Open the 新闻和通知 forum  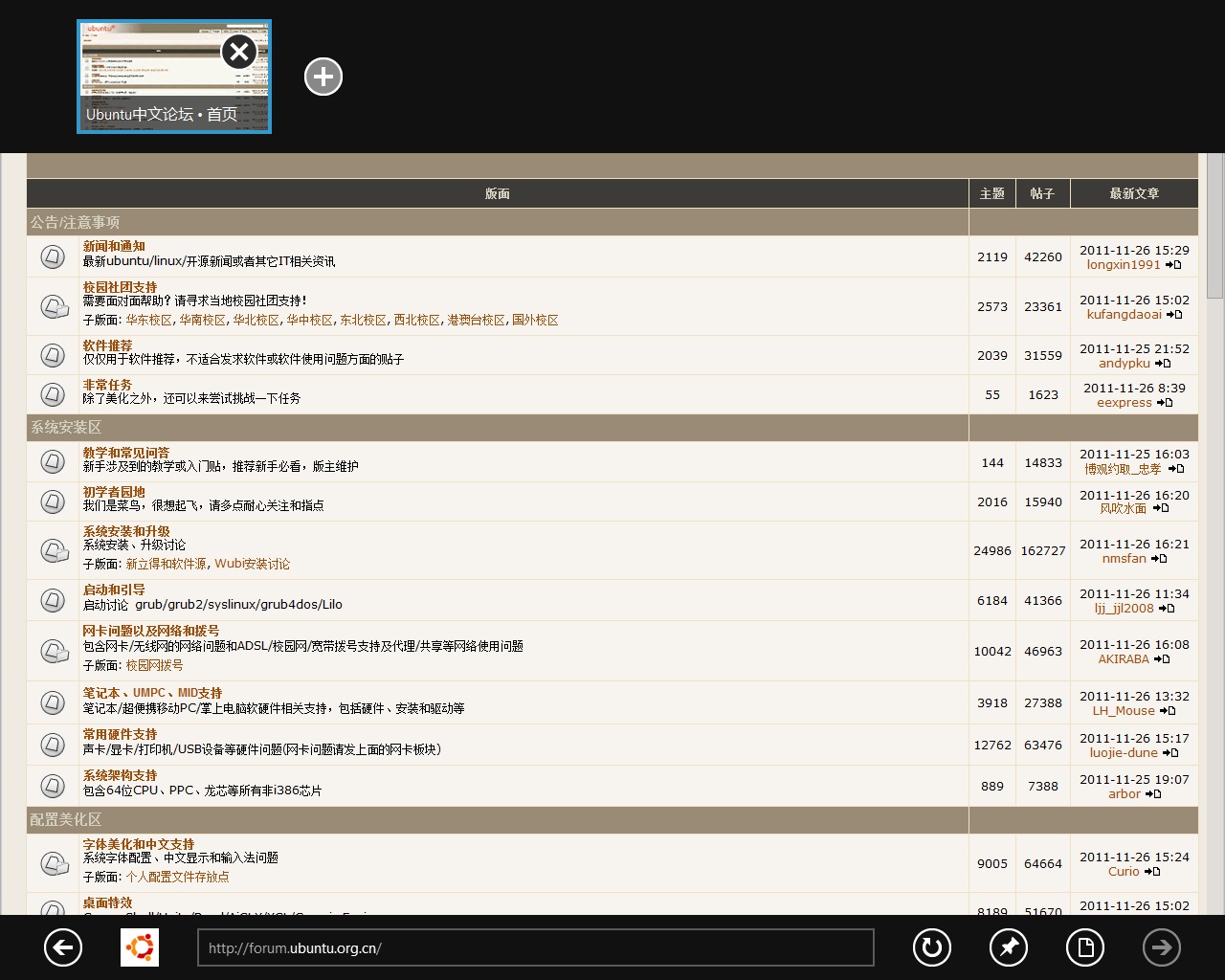tap(114, 246)
